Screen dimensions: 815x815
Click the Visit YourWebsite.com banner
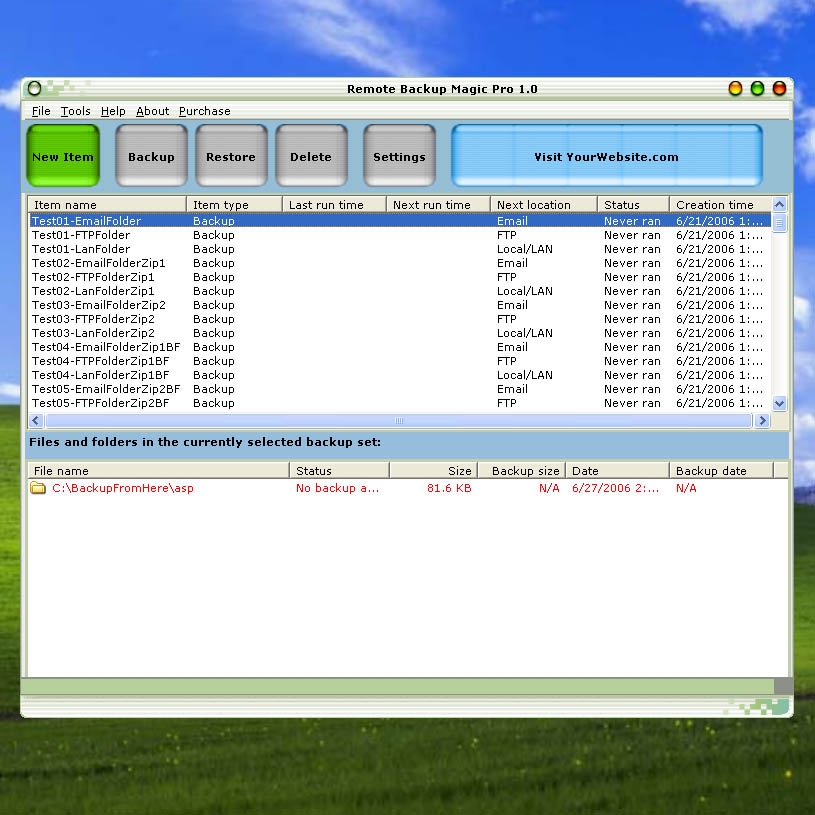(x=608, y=156)
